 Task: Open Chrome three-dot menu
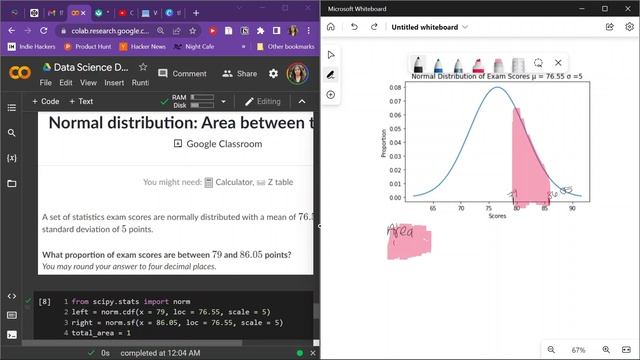[309, 31]
